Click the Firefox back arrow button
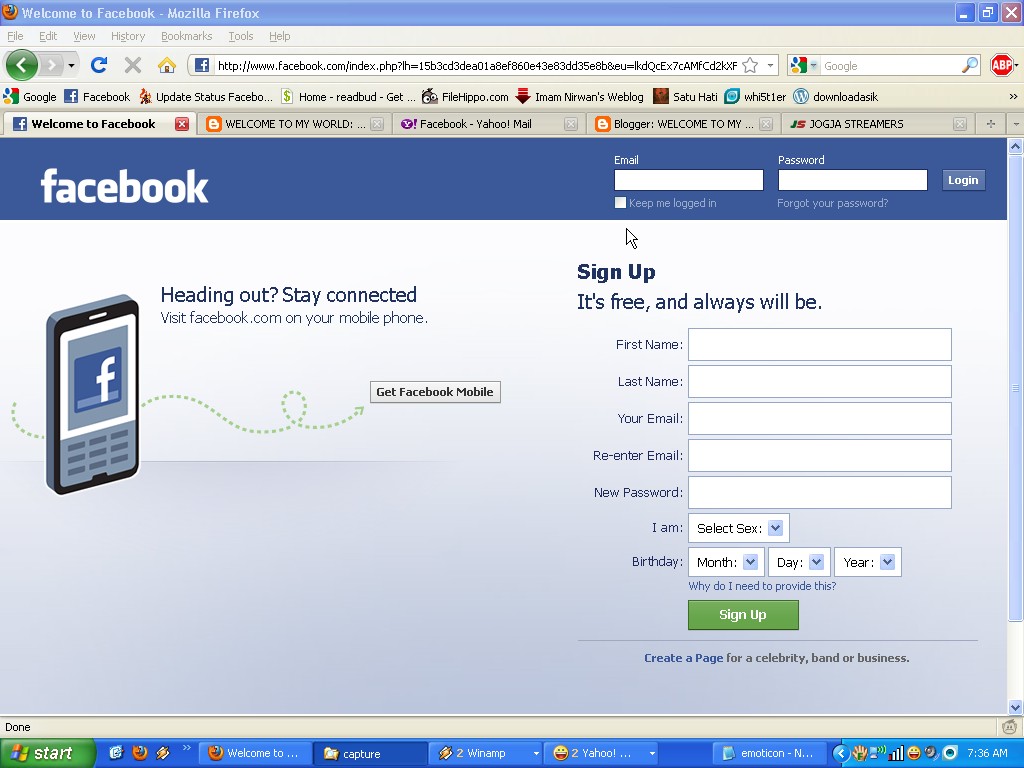The image size is (1024, 768). pos(22,65)
